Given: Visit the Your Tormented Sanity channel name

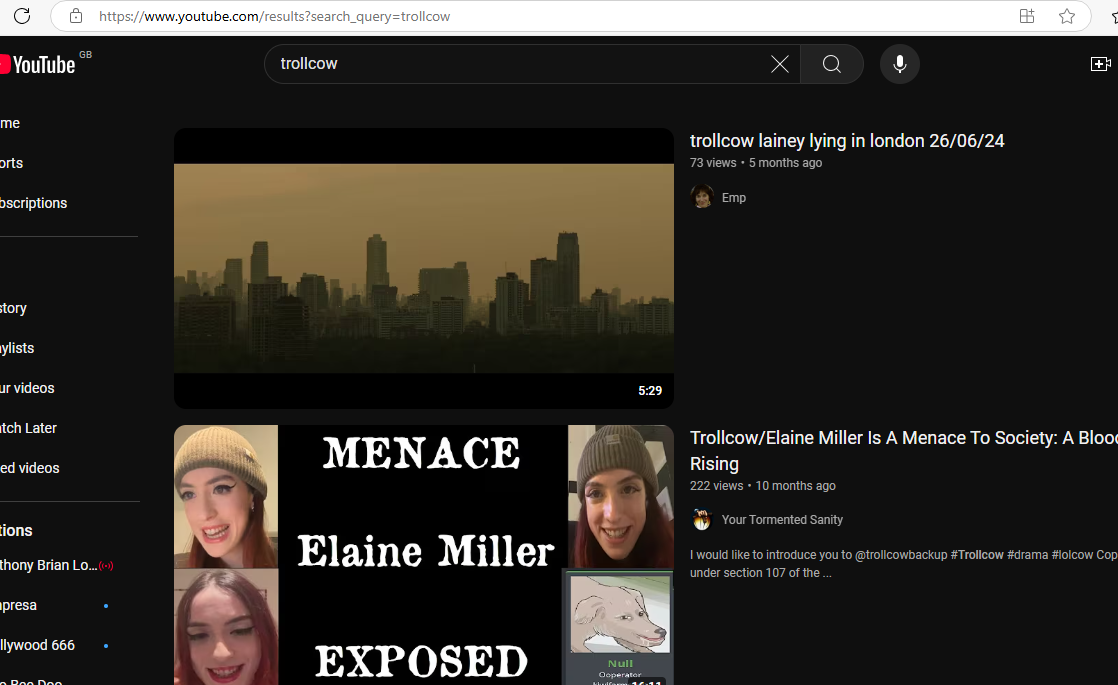Looking at the screenshot, I should (x=782, y=520).
